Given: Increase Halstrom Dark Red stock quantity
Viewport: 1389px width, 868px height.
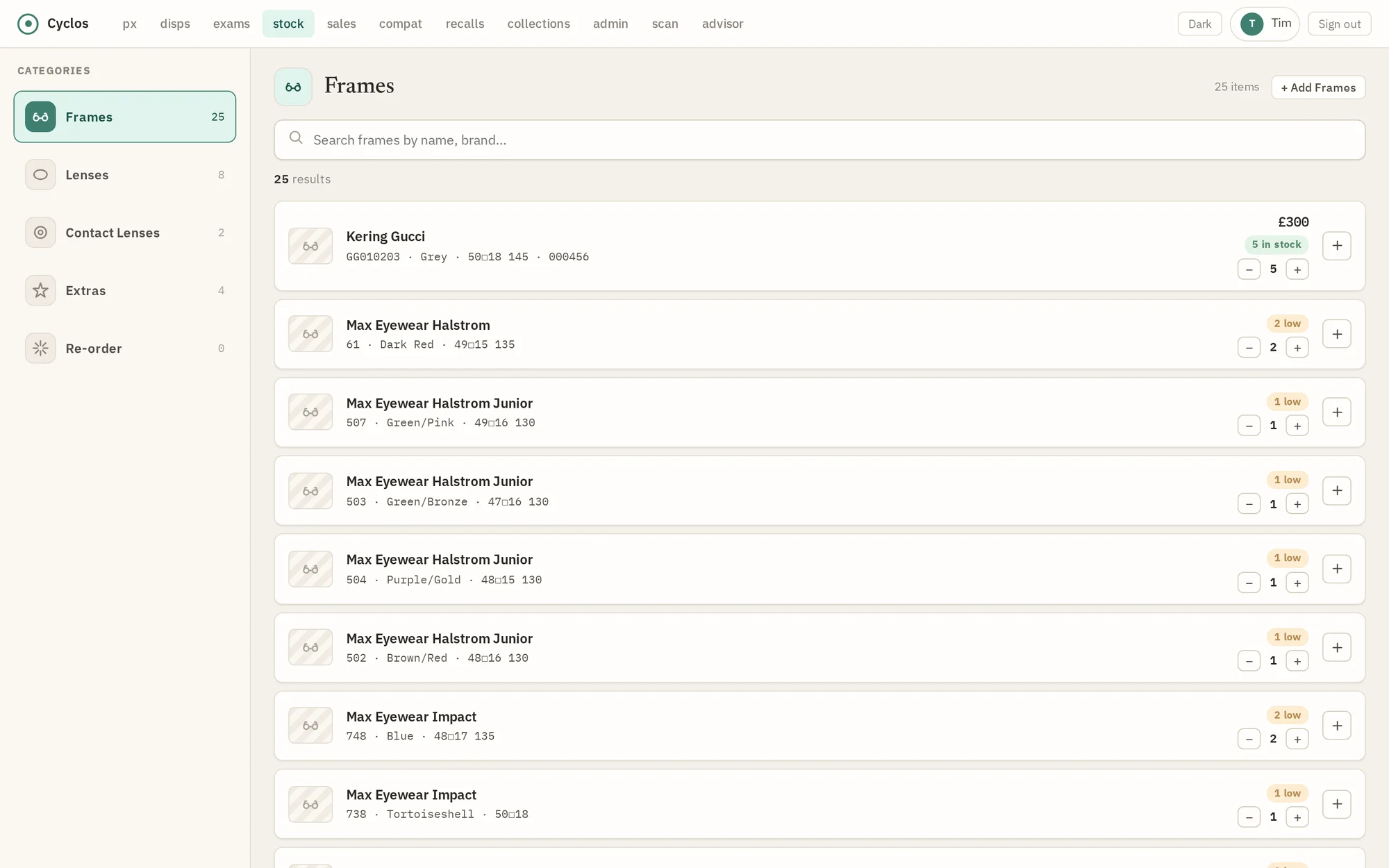Looking at the screenshot, I should point(1297,347).
